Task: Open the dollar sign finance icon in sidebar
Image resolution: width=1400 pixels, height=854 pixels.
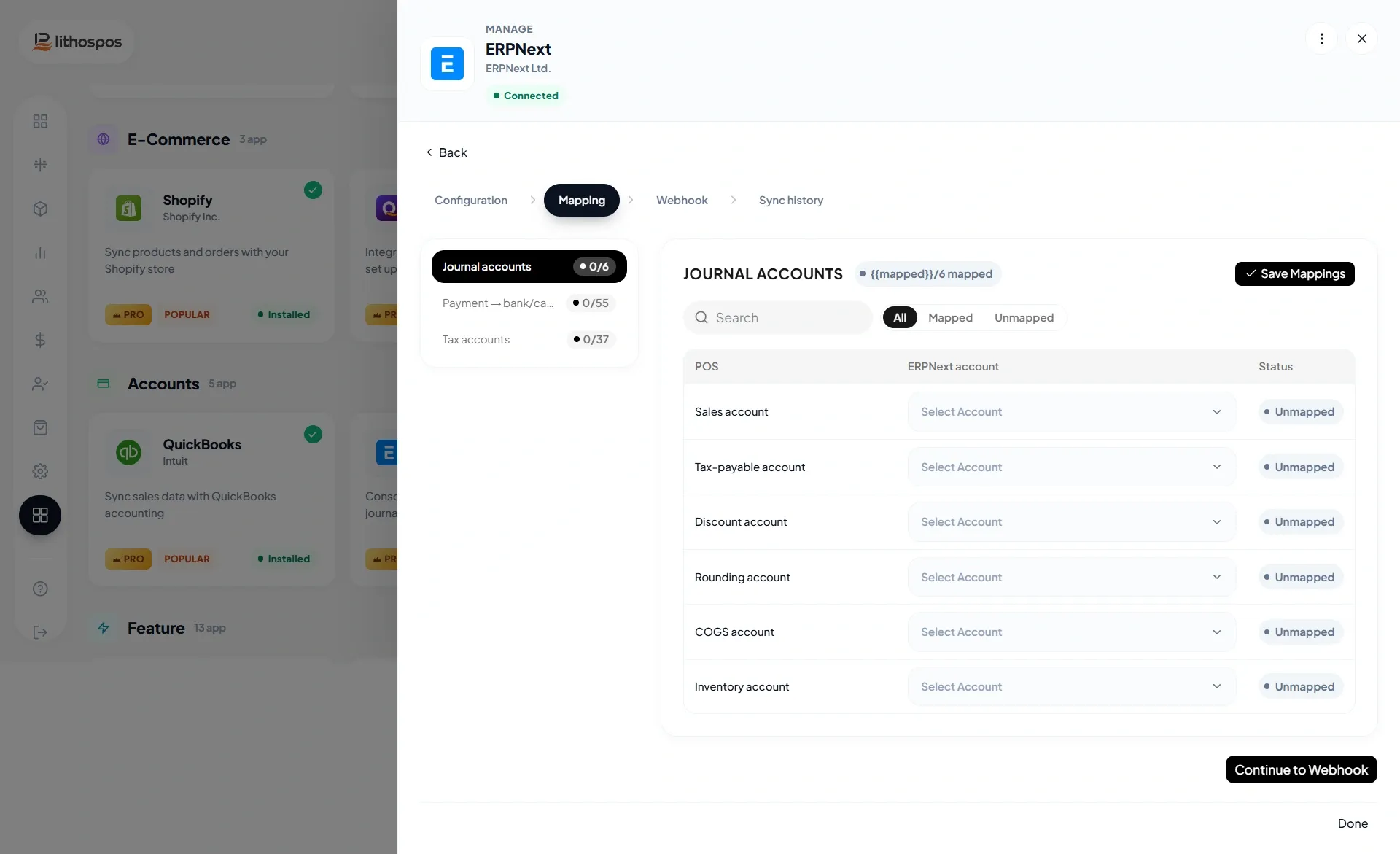Action: 40,341
